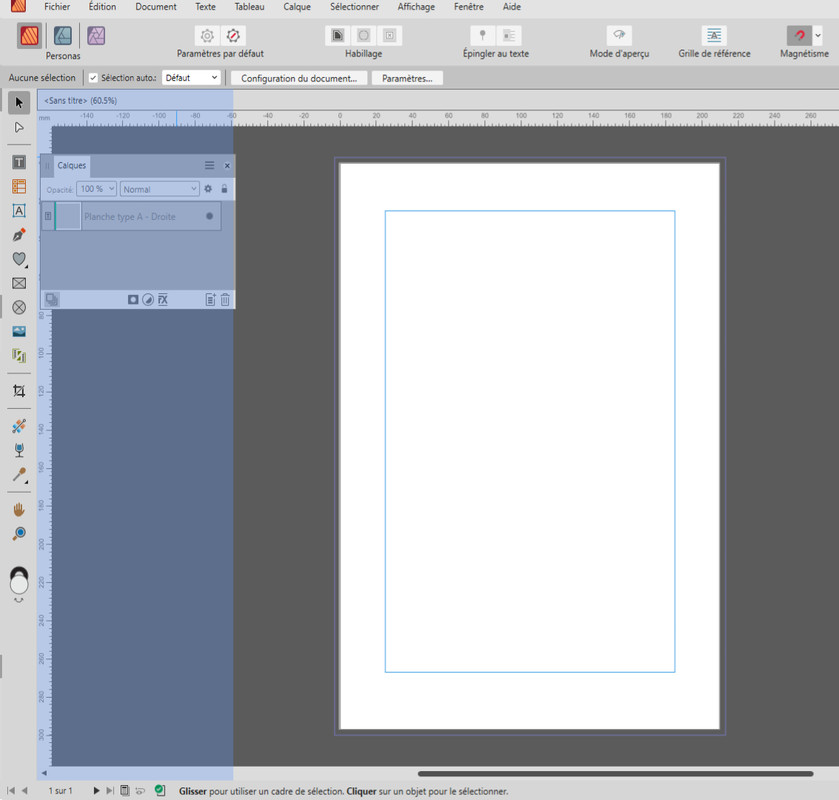This screenshot has height=800, width=839.
Task: Select the Frame Text tool
Action: click(19, 162)
